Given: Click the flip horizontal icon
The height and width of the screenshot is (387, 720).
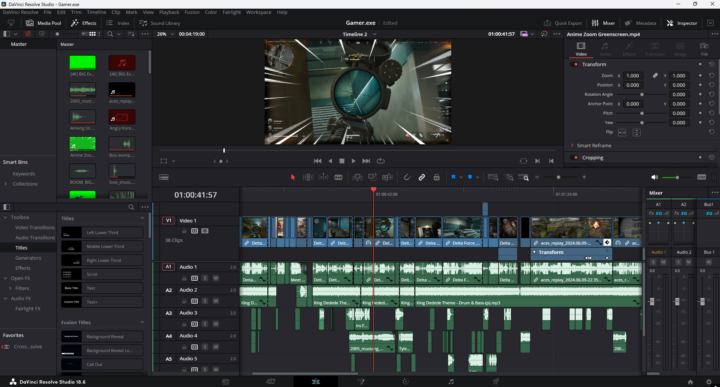Looking at the screenshot, I should 622,133.
